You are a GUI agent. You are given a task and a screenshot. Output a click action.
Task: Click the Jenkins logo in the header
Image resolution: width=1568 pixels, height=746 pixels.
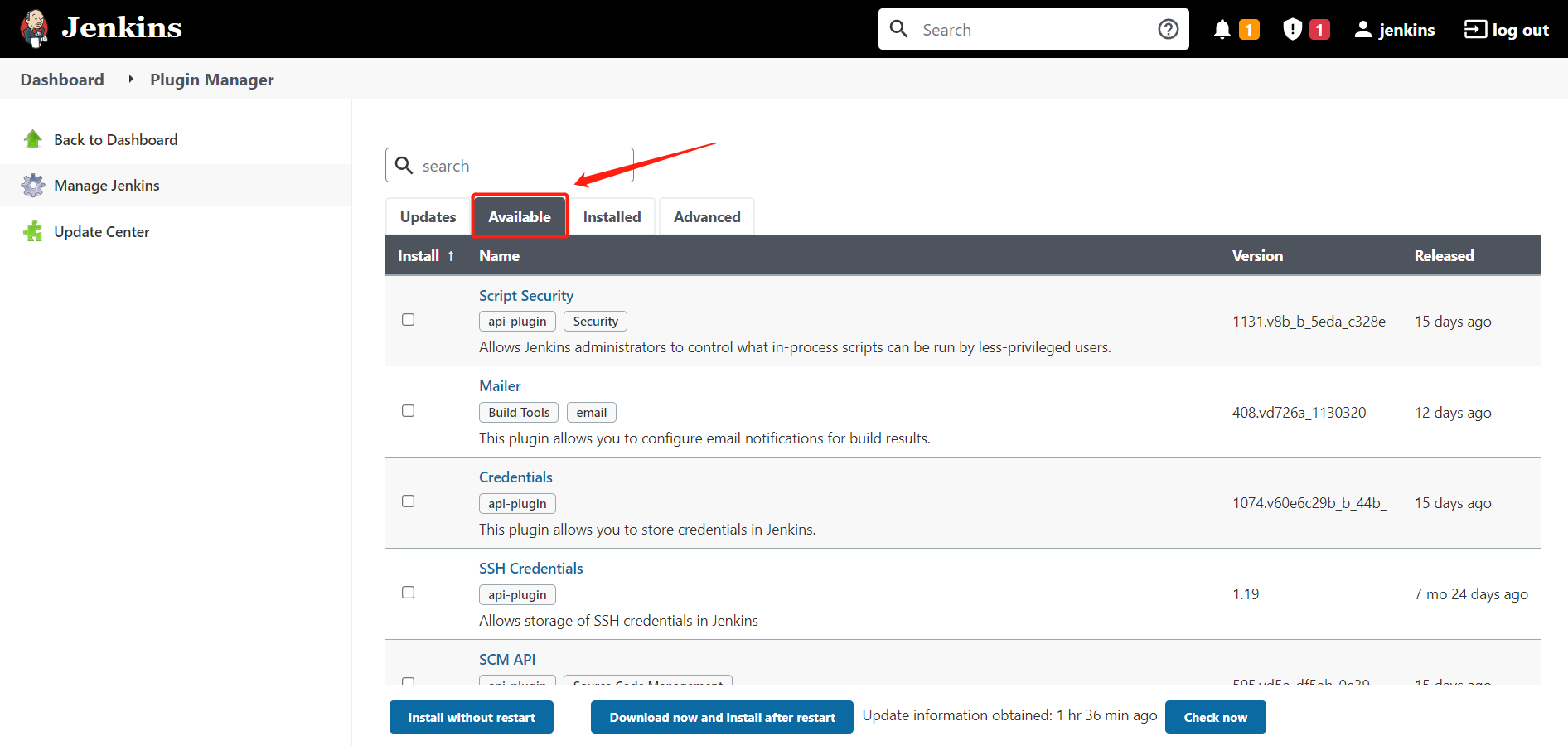tap(34, 28)
